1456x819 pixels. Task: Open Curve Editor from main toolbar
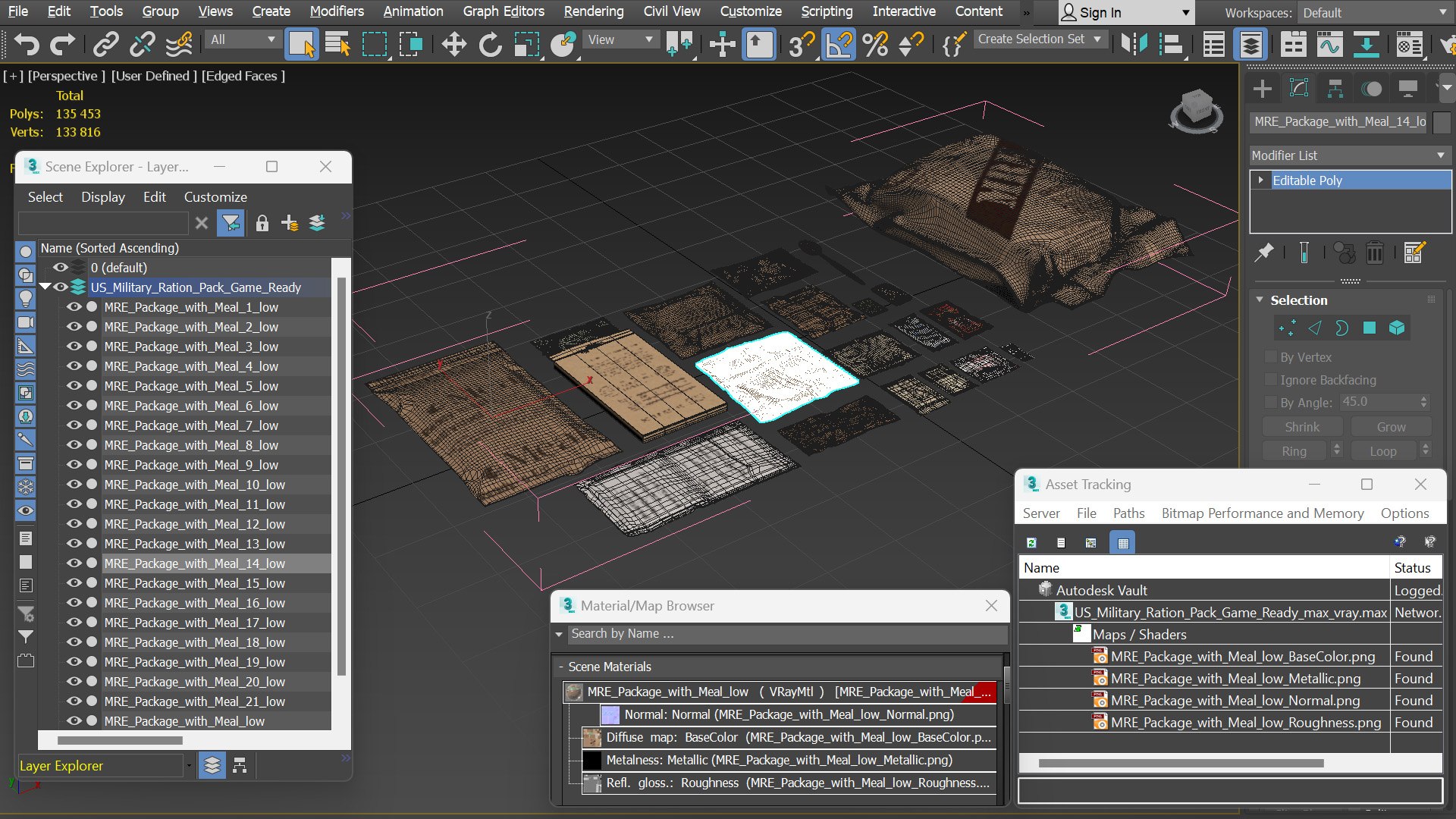(x=1329, y=45)
